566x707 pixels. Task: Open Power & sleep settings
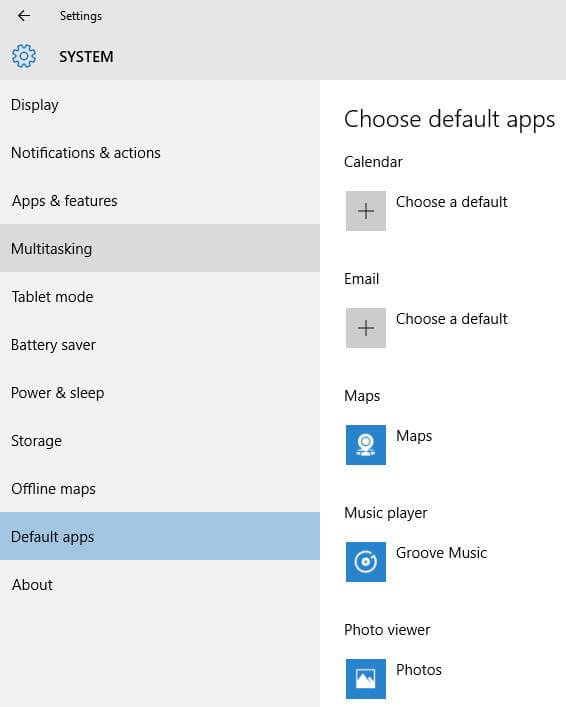coord(160,393)
